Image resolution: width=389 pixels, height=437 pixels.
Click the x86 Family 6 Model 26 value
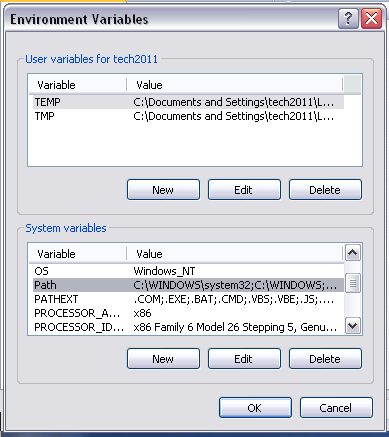235,327
